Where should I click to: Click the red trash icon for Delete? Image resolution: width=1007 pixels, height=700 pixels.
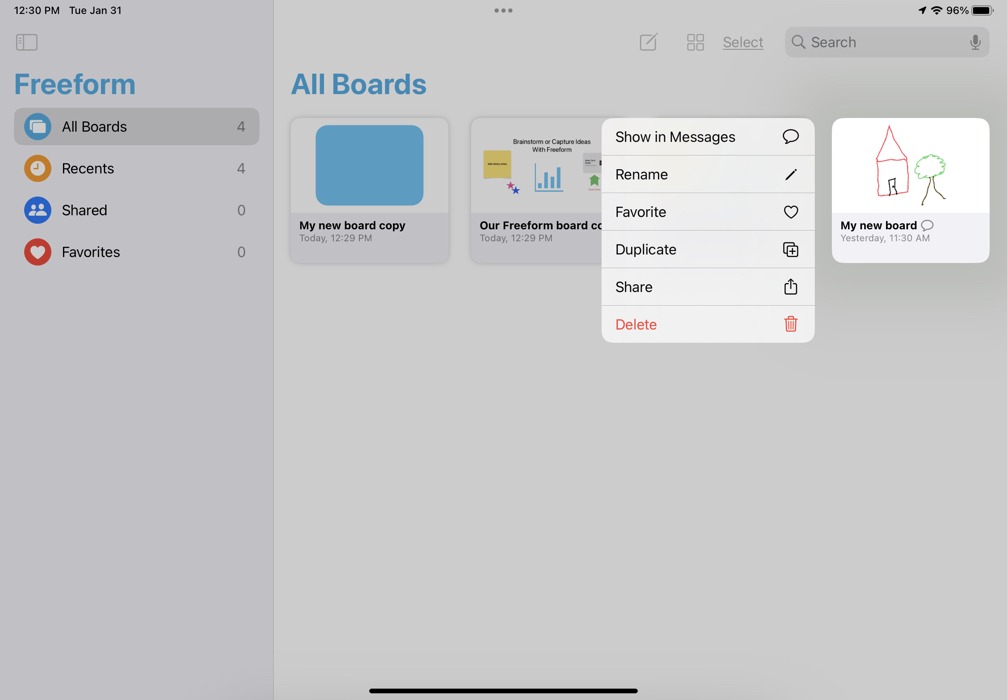point(791,324)
